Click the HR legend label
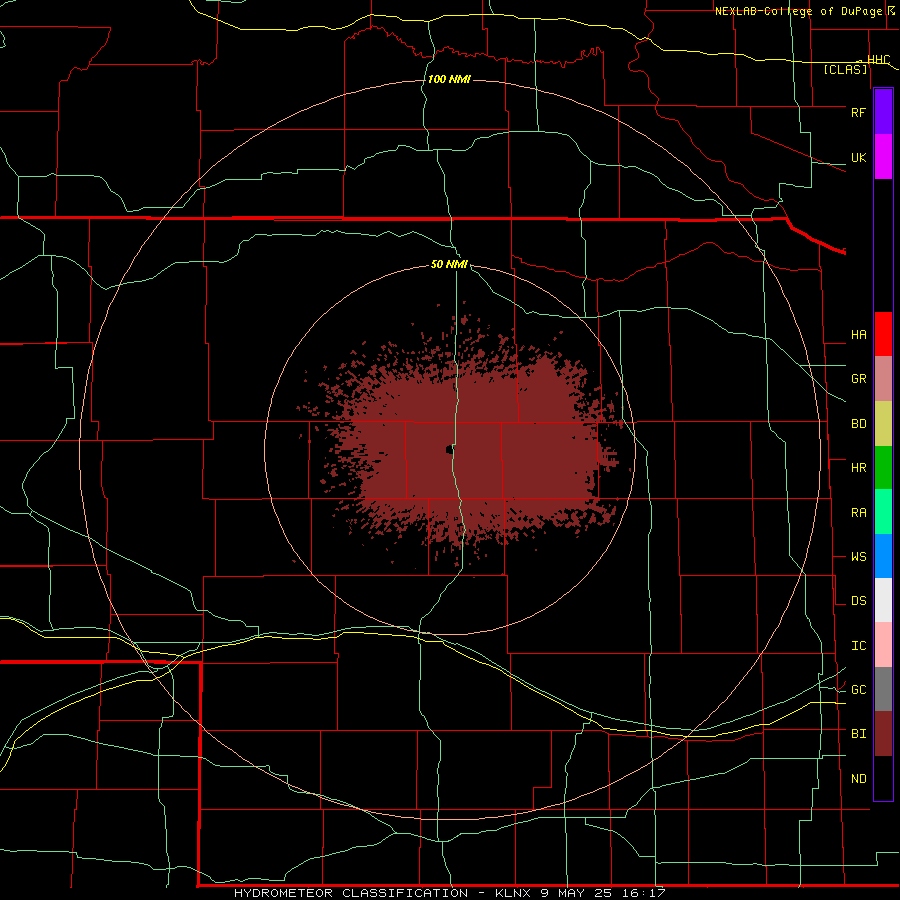Image resolution: width=900 pixels, height=900 pixels. point(858,468)
